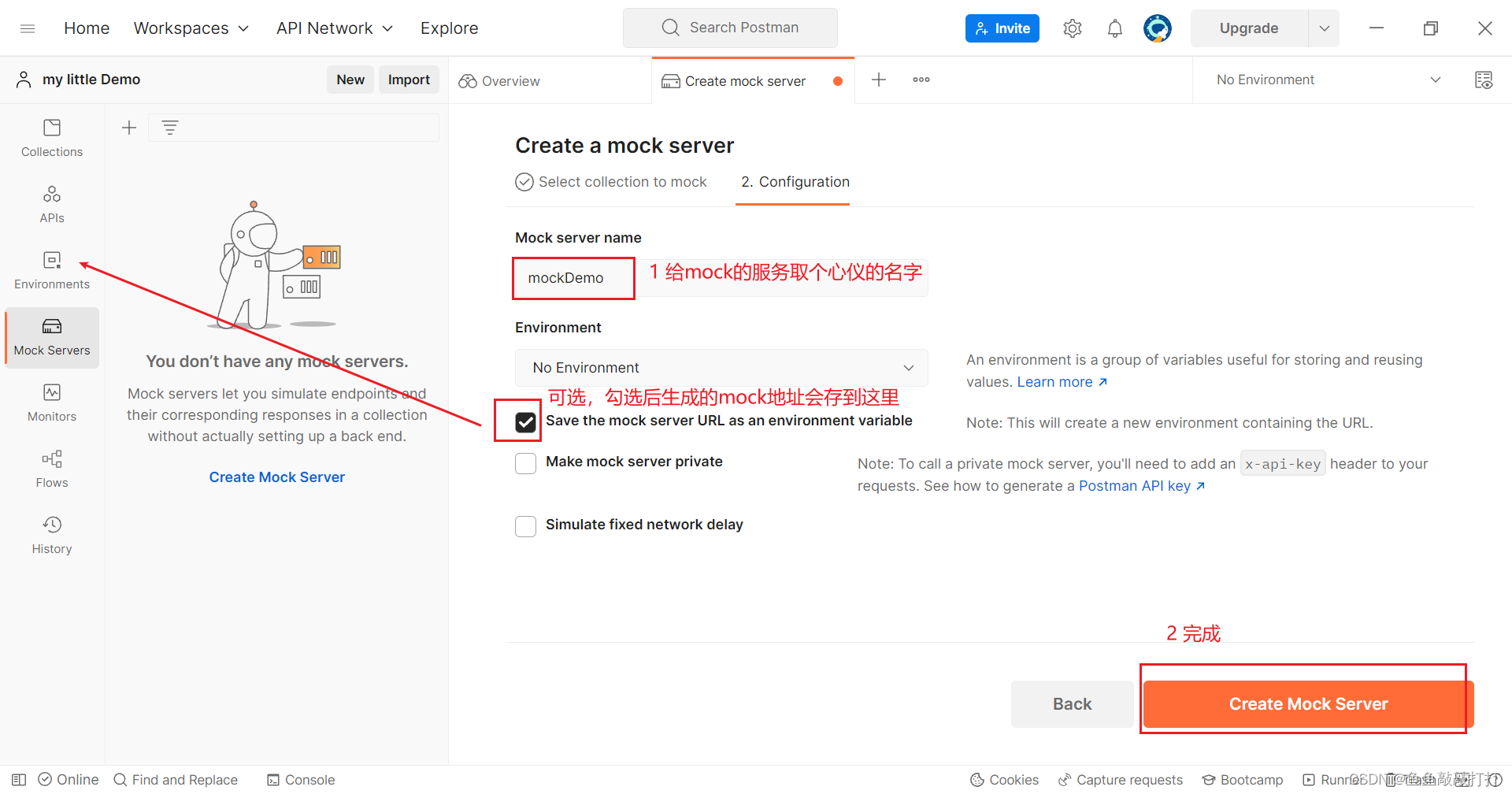Enable Make mock server private
The width and height of the screenshot is (1512, 794).
525,463
